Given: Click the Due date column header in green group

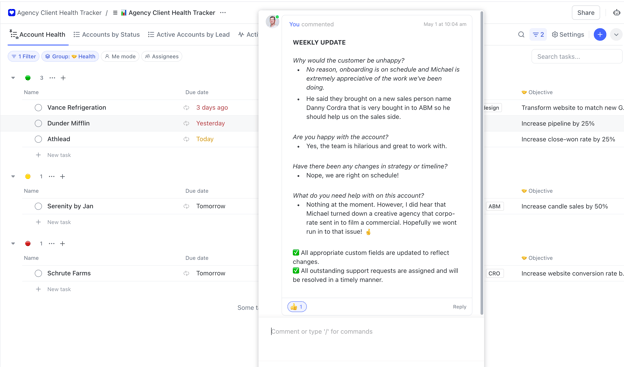Looking at the screenshot, I should pos(197,92).
